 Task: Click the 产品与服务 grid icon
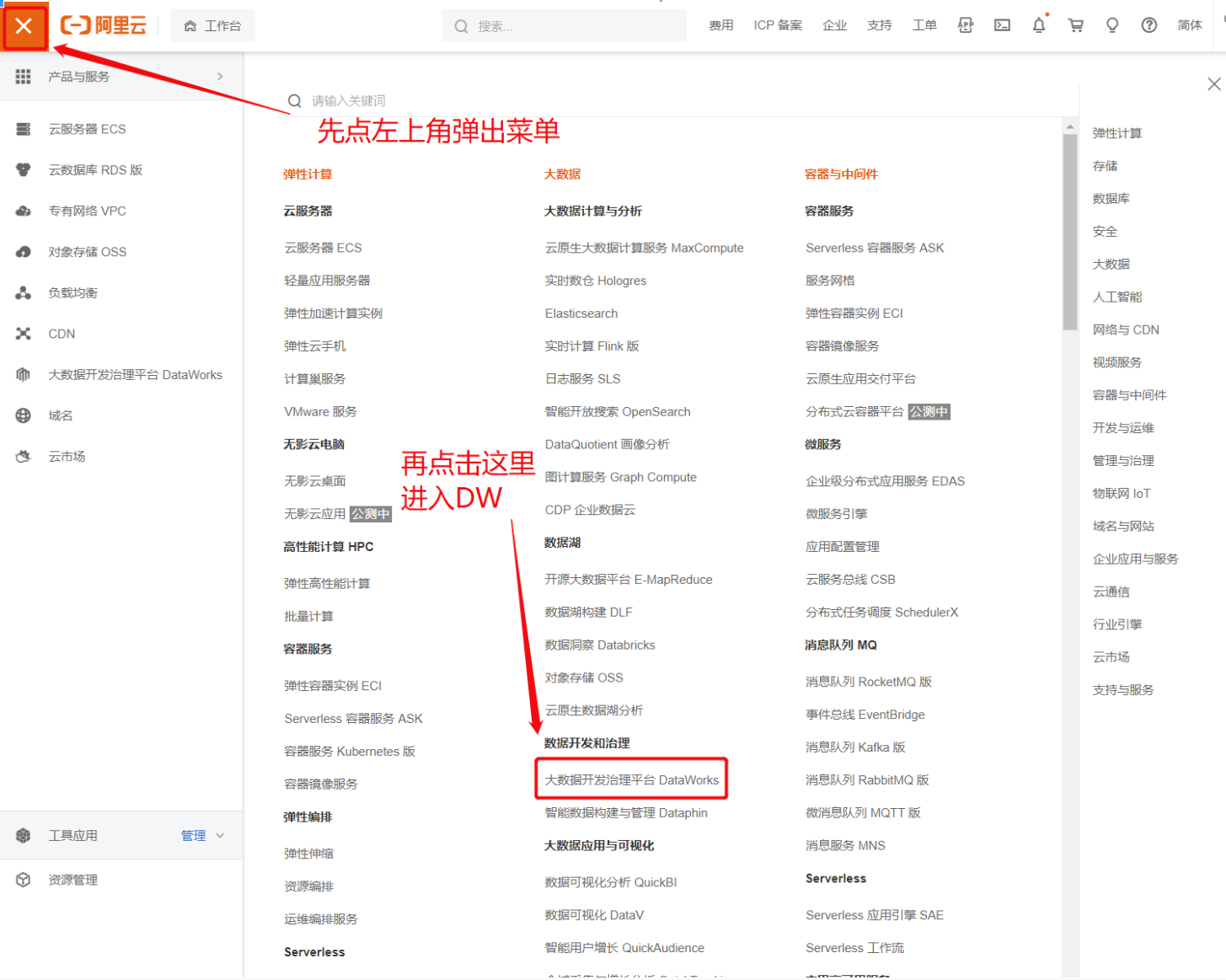click(23, 77)
